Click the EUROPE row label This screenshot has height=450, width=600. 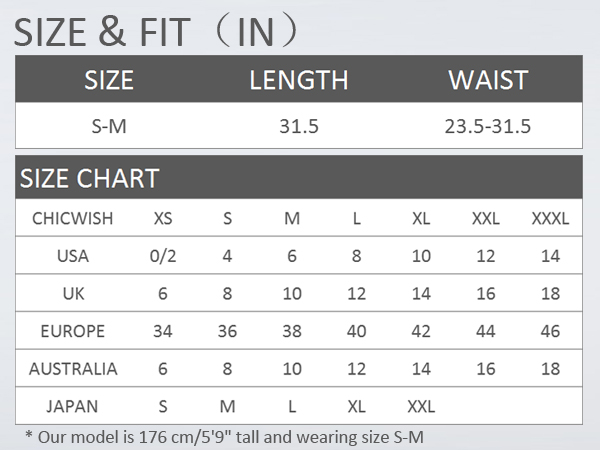coord(73,331)
